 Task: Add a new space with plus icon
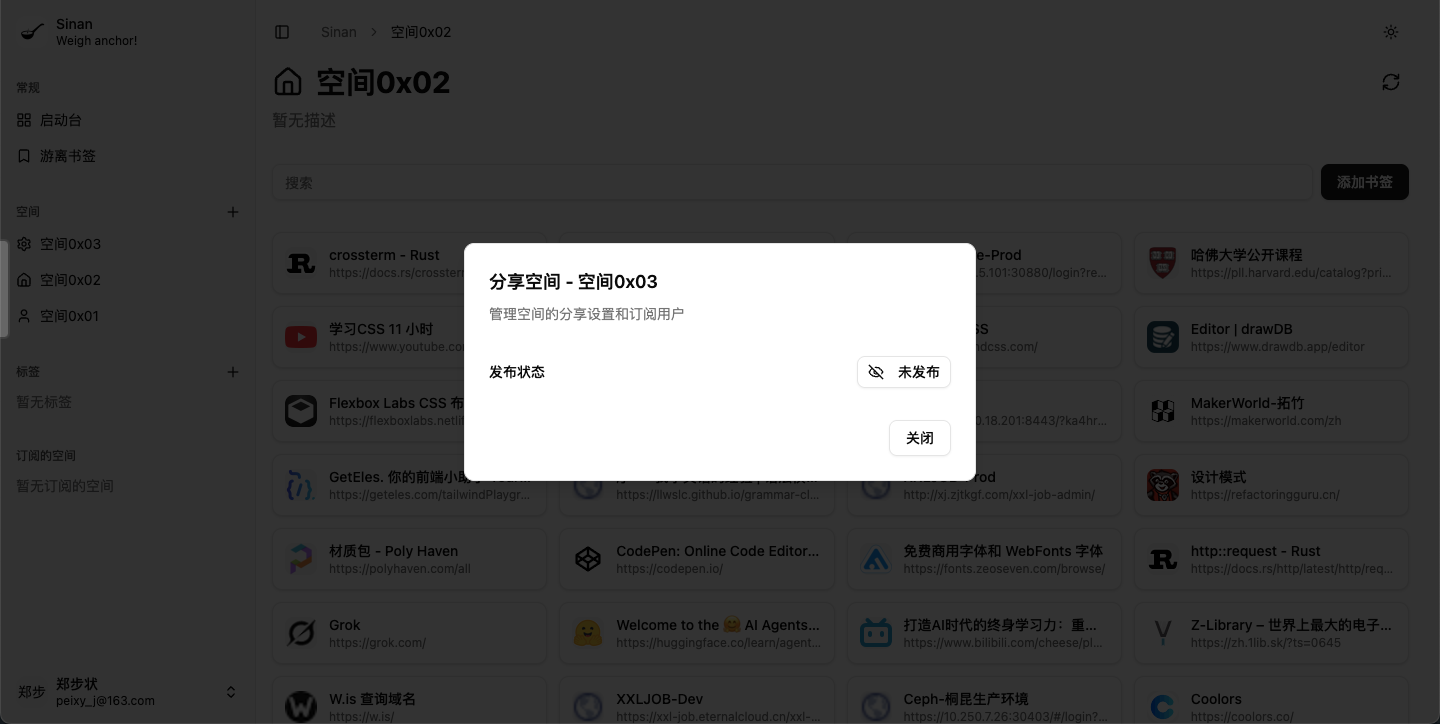point(233,212)
